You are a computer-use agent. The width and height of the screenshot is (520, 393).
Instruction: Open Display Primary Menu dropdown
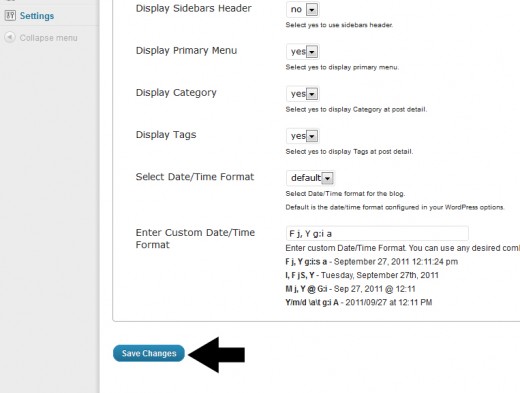(x=302, y=52)
